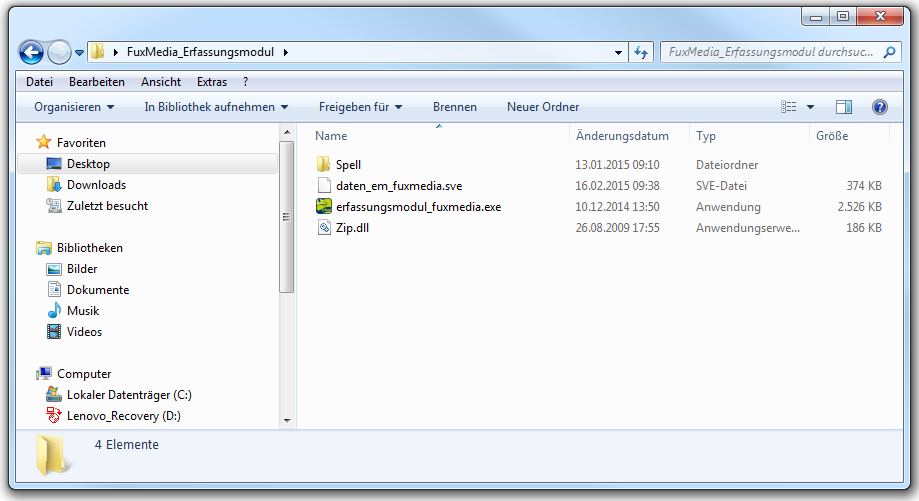The image size is (919, 501).
Task: Click the Lokaler Datenträger (C:) drive icon
Action: tap(53, 394)
